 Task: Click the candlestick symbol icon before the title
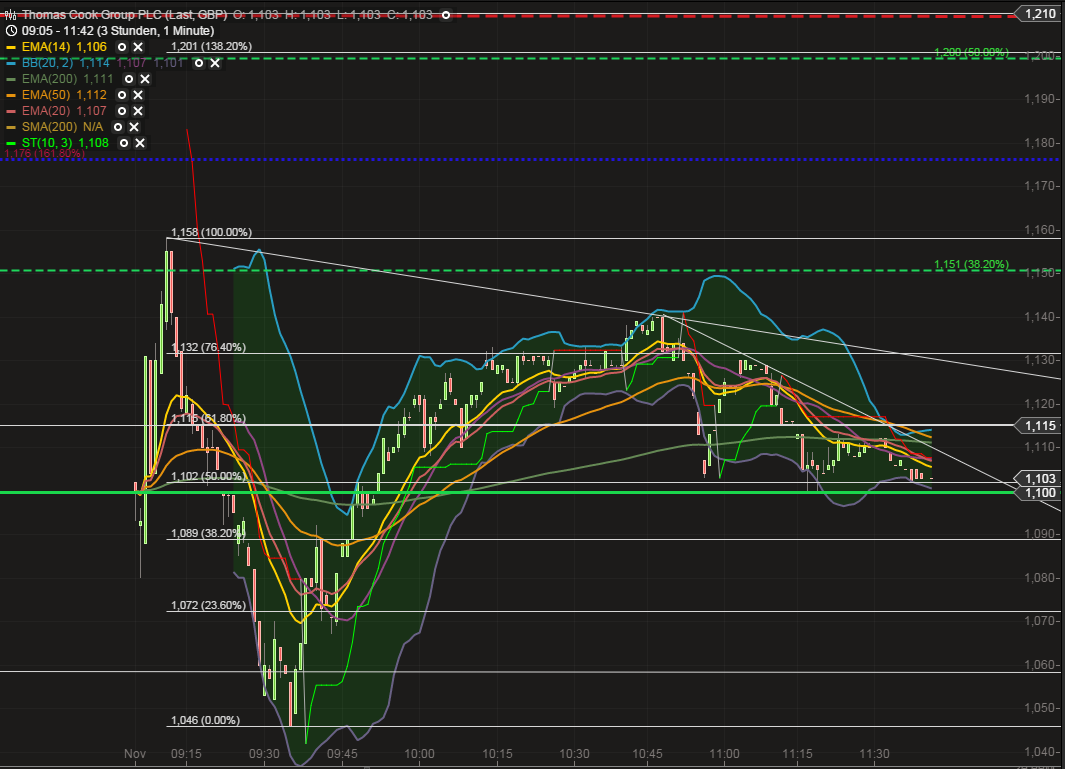(x=11, y=15)
